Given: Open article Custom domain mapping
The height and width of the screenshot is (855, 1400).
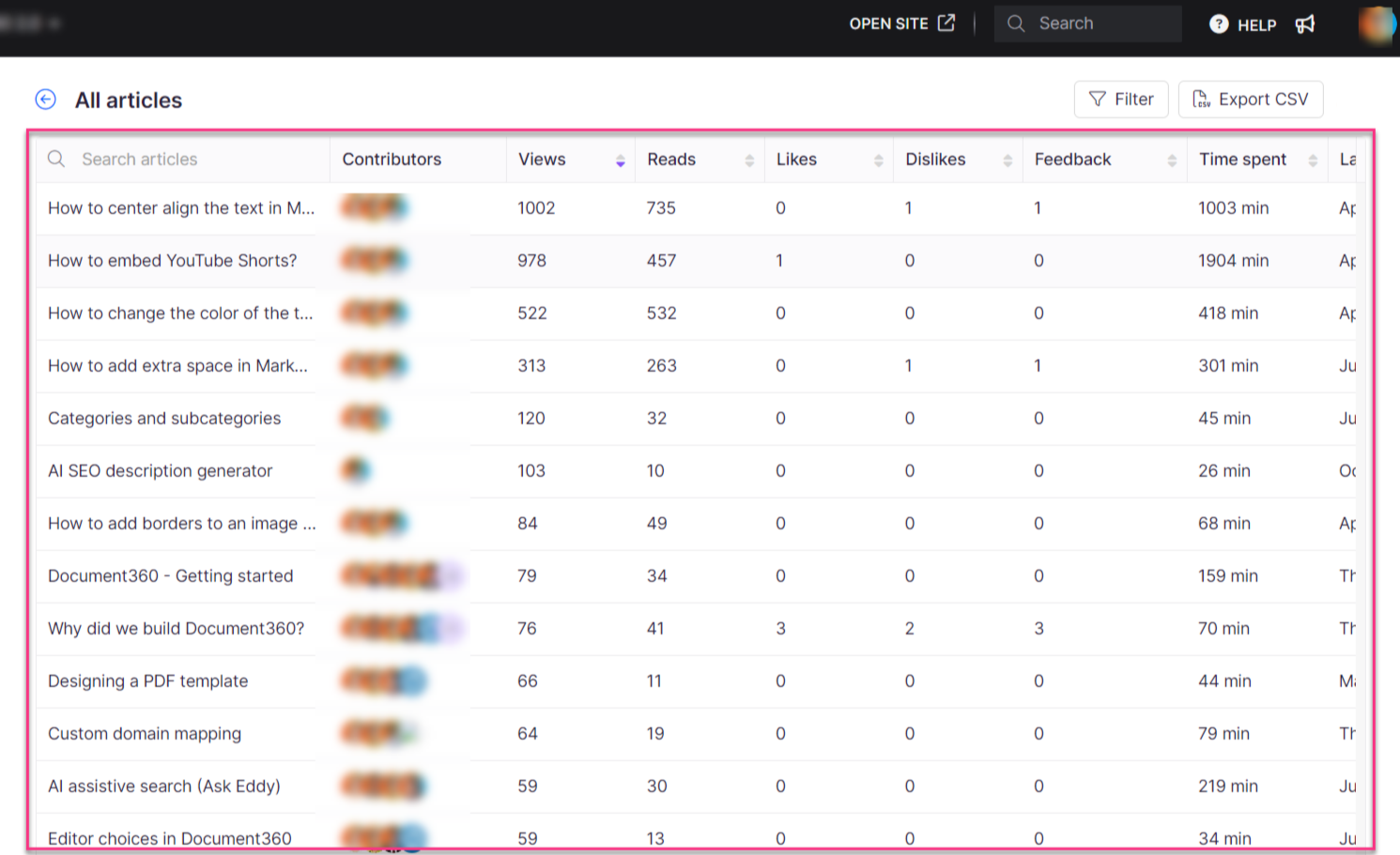Looking at the screenshot, I should (145, 733).
